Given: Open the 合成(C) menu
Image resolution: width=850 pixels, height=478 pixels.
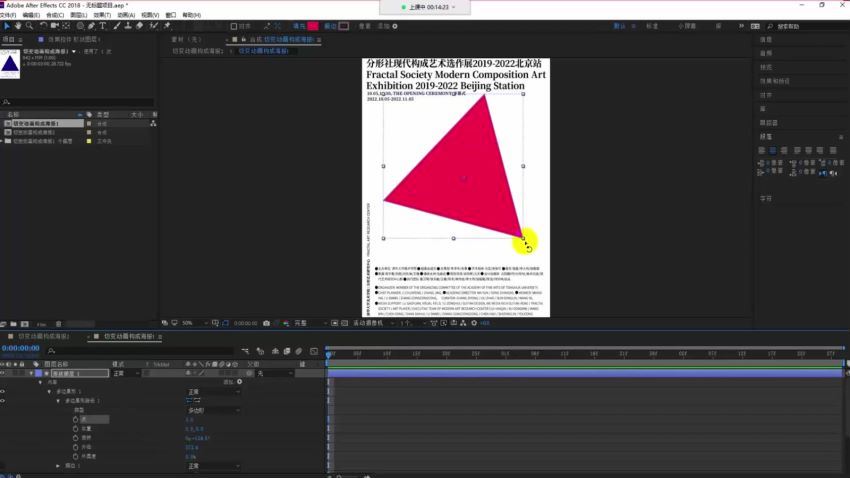Looking at the screenshot, I should (x=55, y=15).
